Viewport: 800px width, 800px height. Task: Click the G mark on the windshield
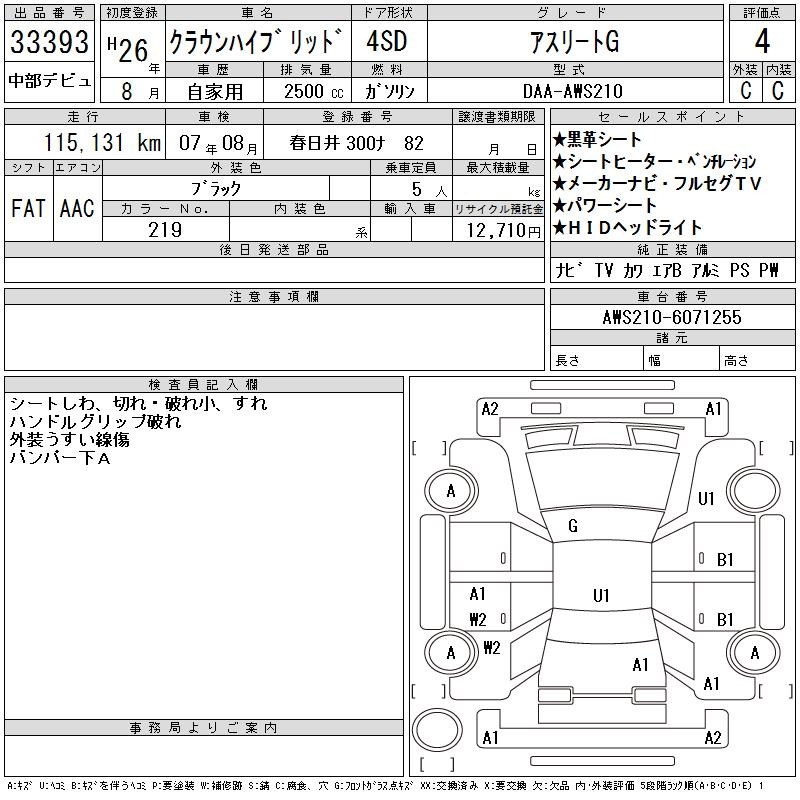[x=573, y=526]
